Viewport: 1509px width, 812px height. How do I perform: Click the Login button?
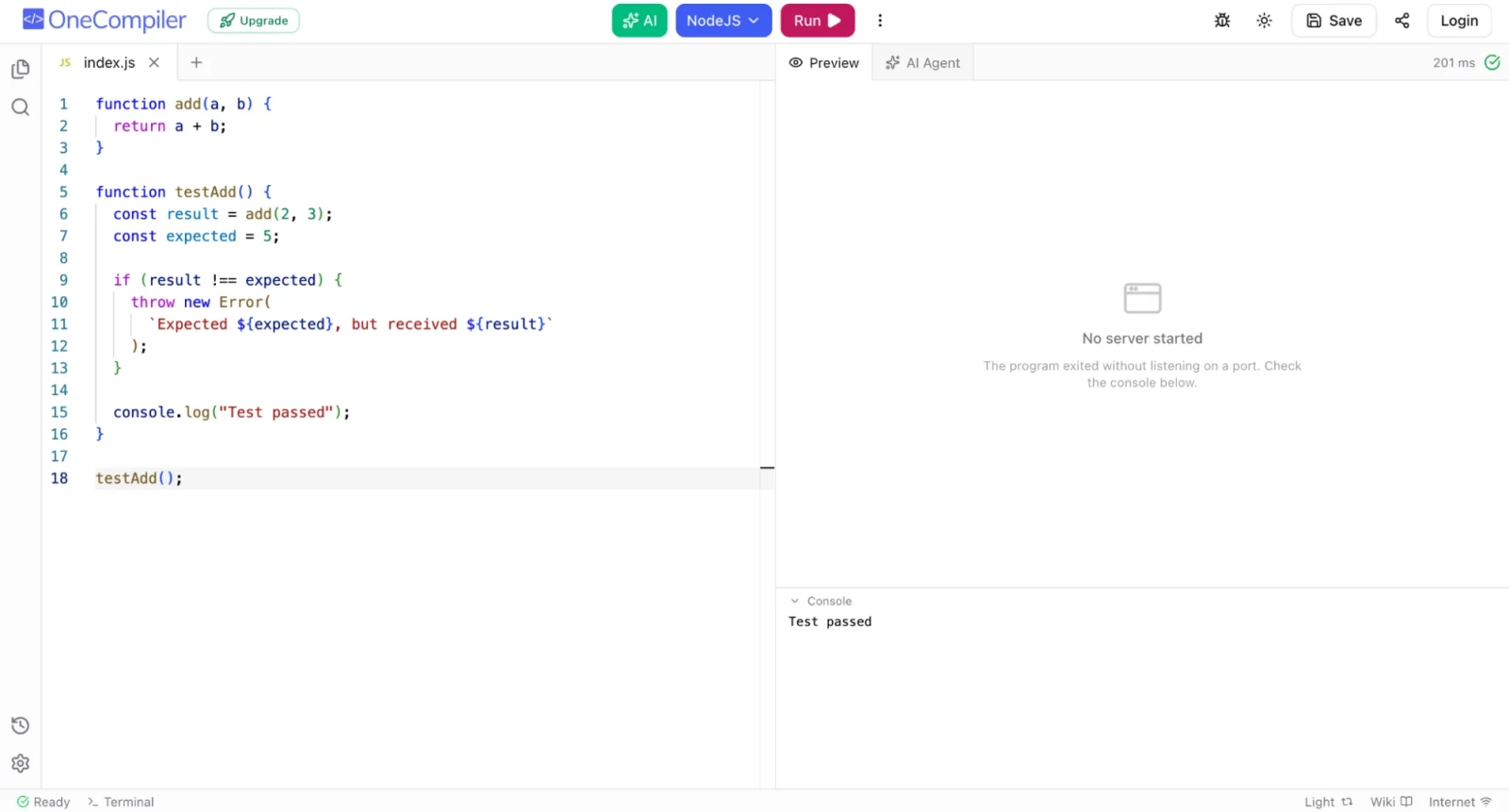(x=1459, y=21)
